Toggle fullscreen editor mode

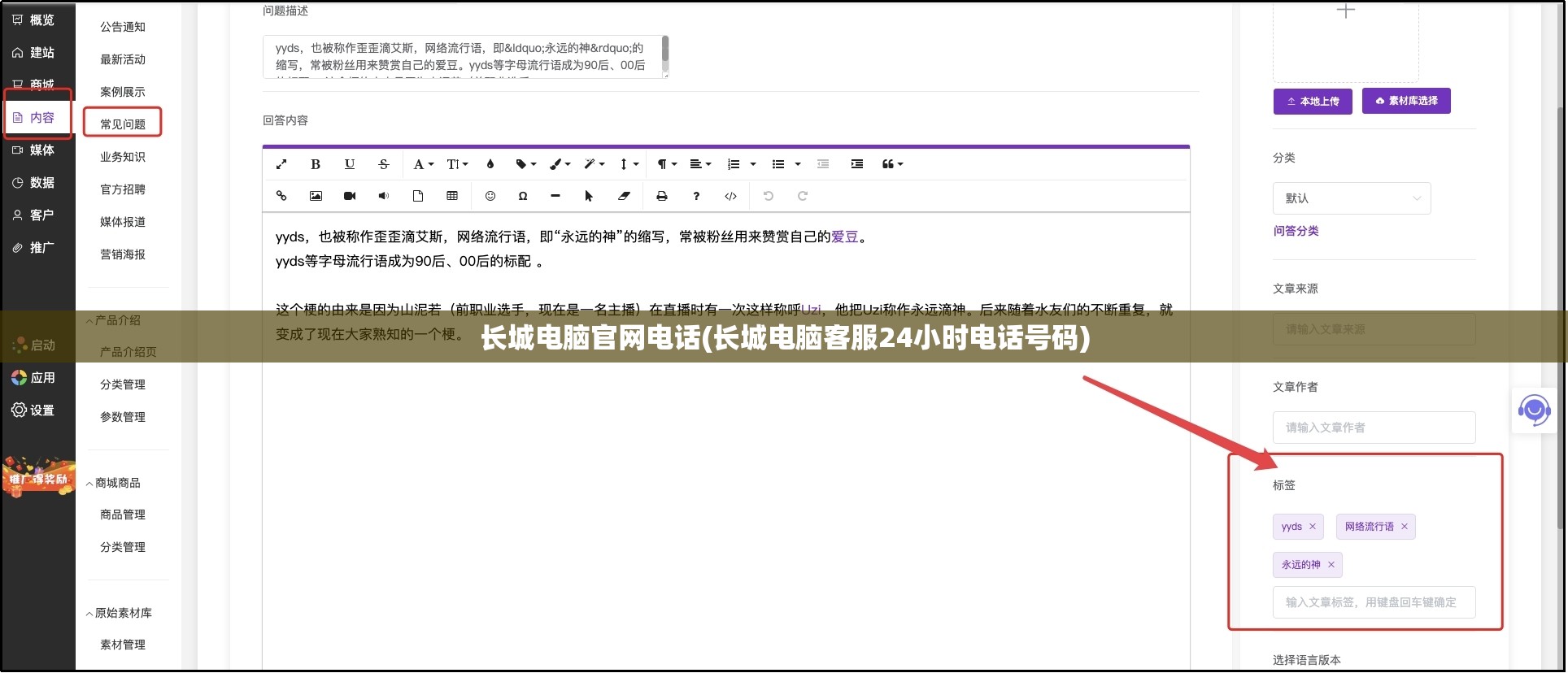[281, 164]
